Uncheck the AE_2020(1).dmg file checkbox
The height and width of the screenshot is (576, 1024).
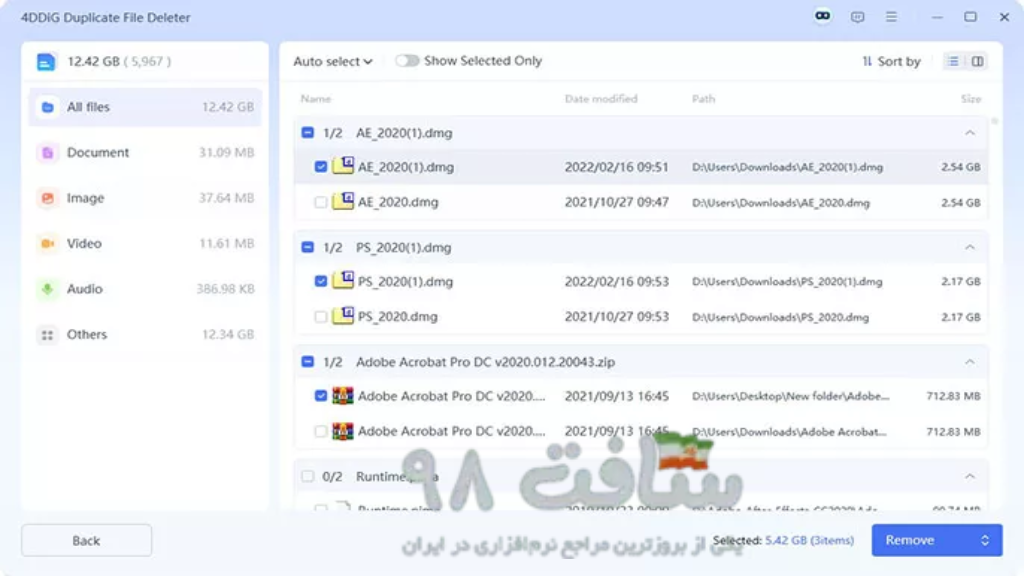(x=321, y=167)
